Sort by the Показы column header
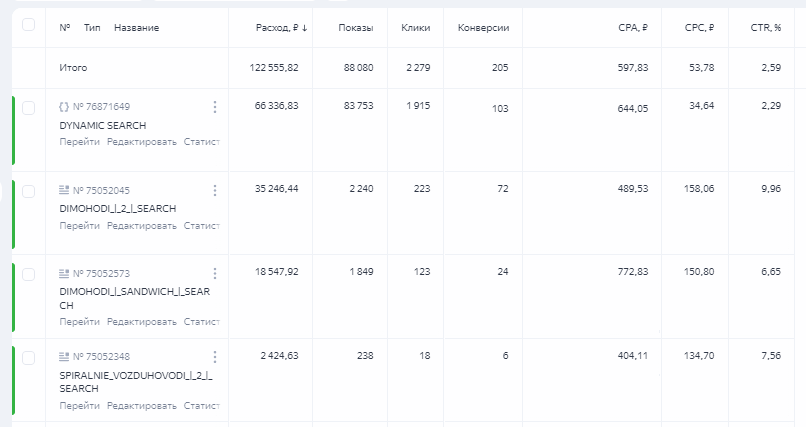Screen dimensions: 806x427 pyautogui.click(x=356, y=28)
